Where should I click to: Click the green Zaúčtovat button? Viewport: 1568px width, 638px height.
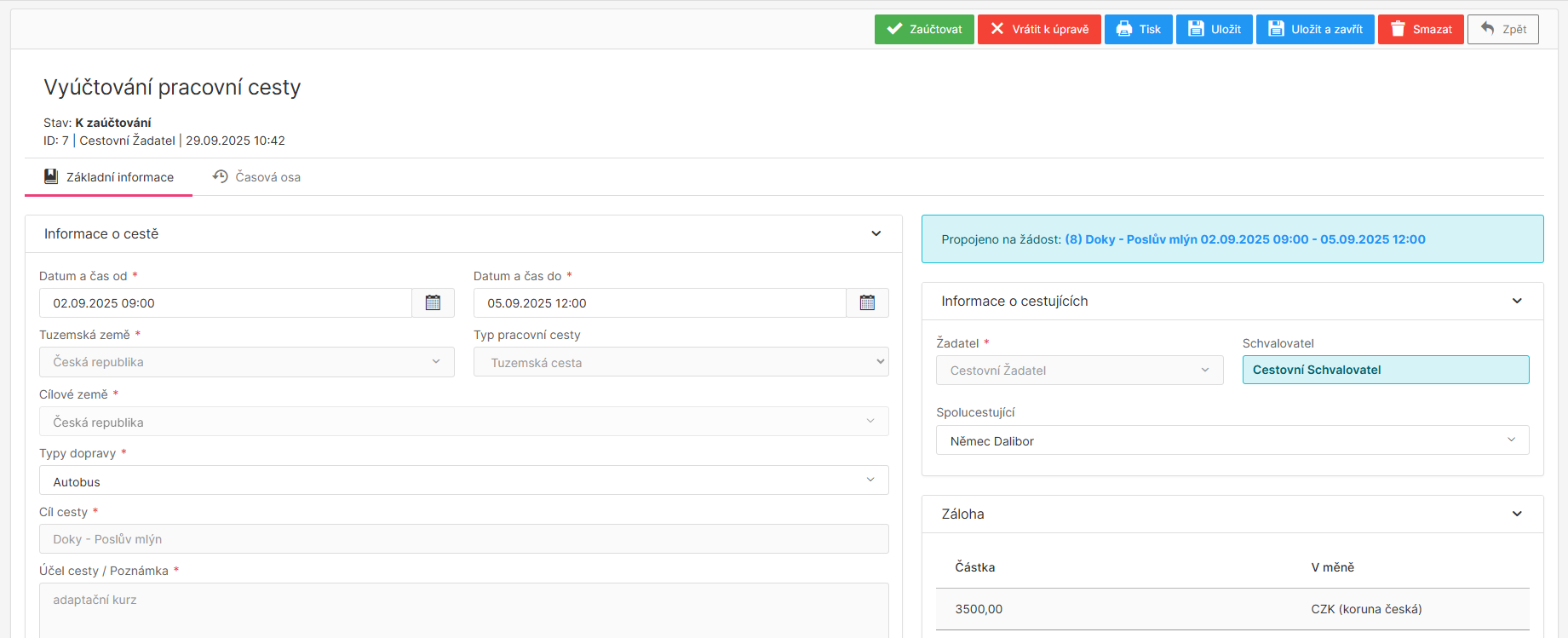[x=924, y=29]
